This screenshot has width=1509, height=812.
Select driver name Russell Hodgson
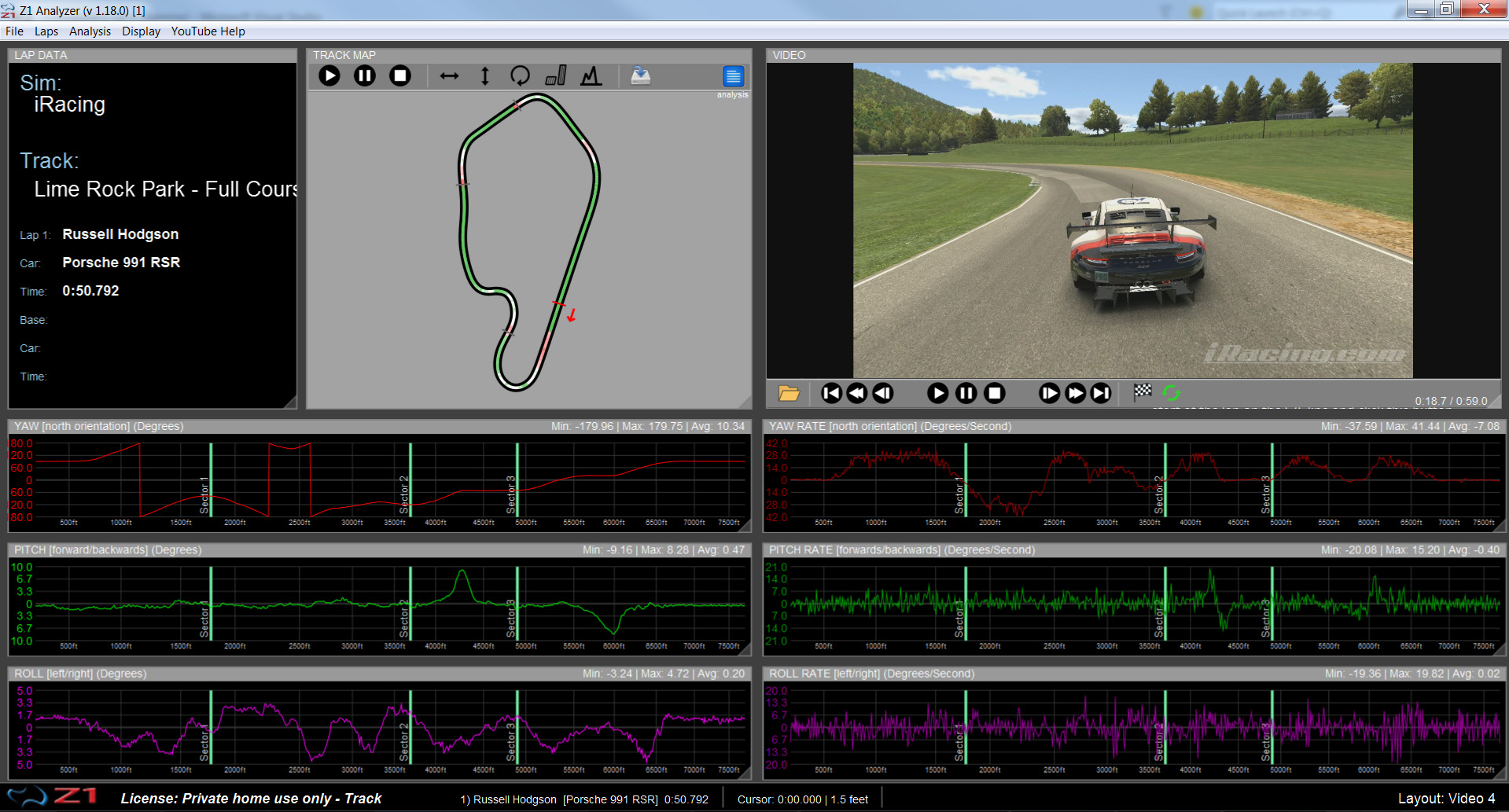coord(120,234)
